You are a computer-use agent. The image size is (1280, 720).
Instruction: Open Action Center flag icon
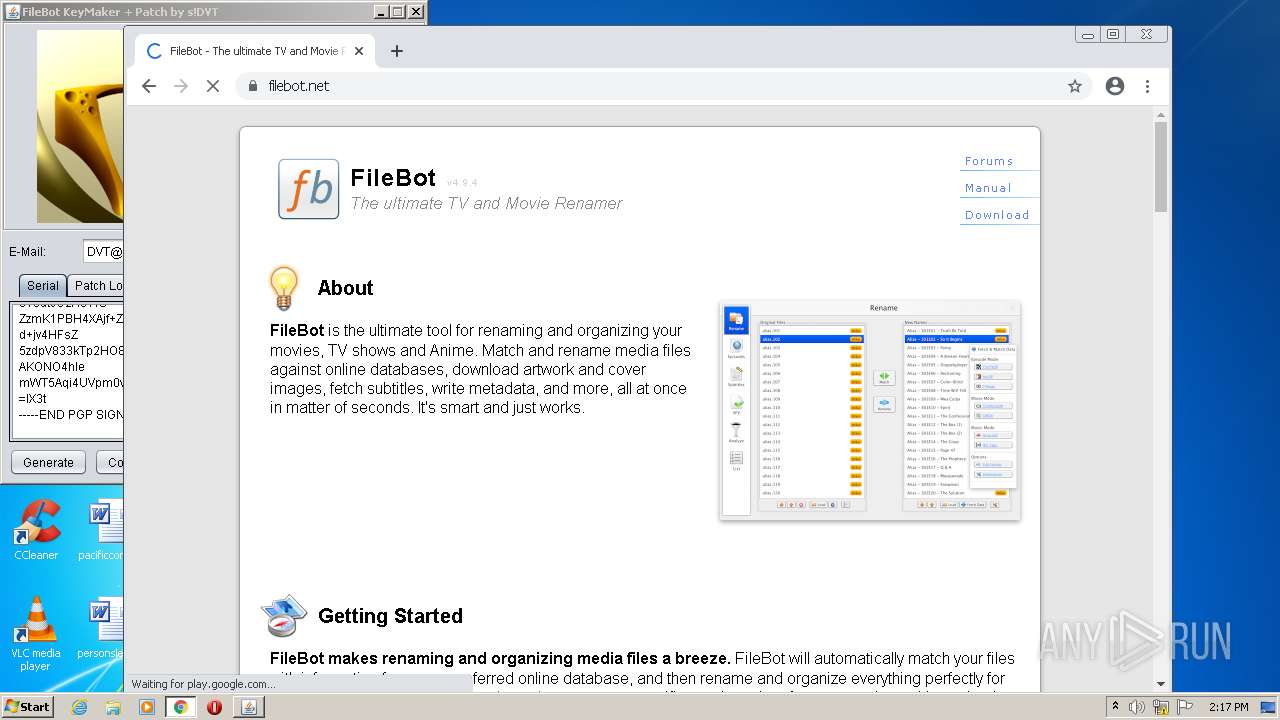click(1185, 707)
